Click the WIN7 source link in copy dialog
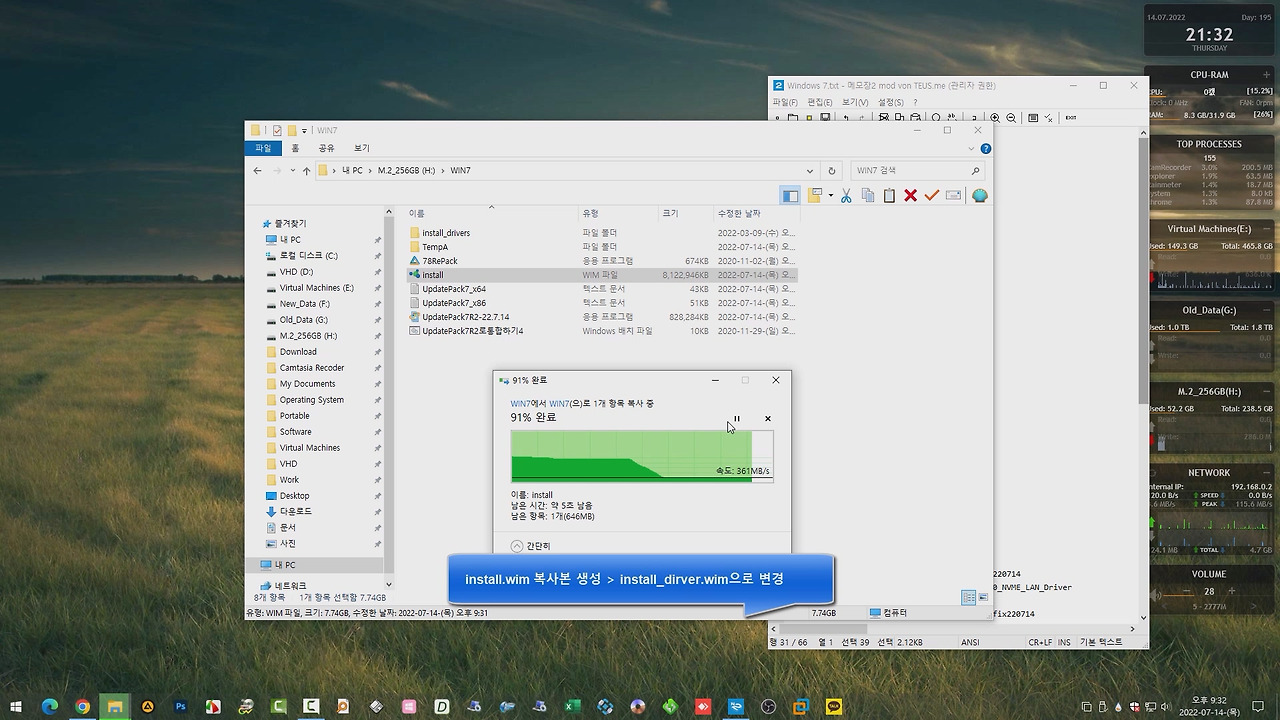The height and width of the screenshot is (720, 1280). (x=520, y=404)
